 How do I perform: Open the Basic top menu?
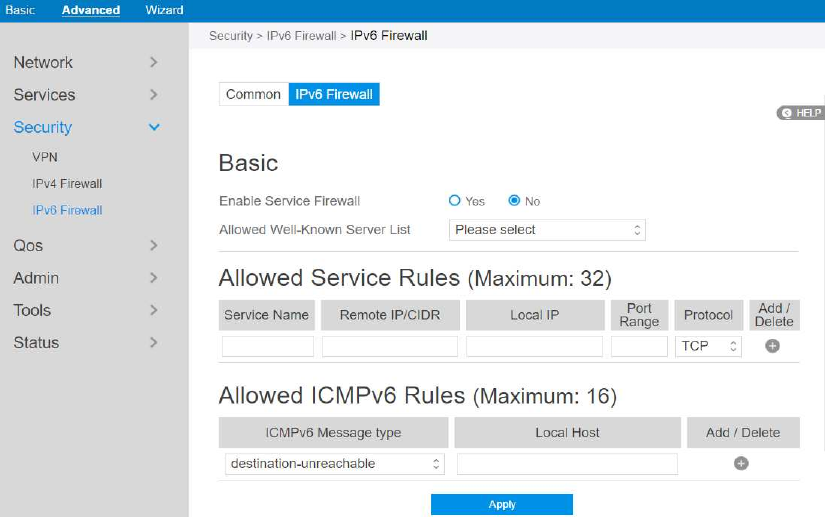coord(20,10)
